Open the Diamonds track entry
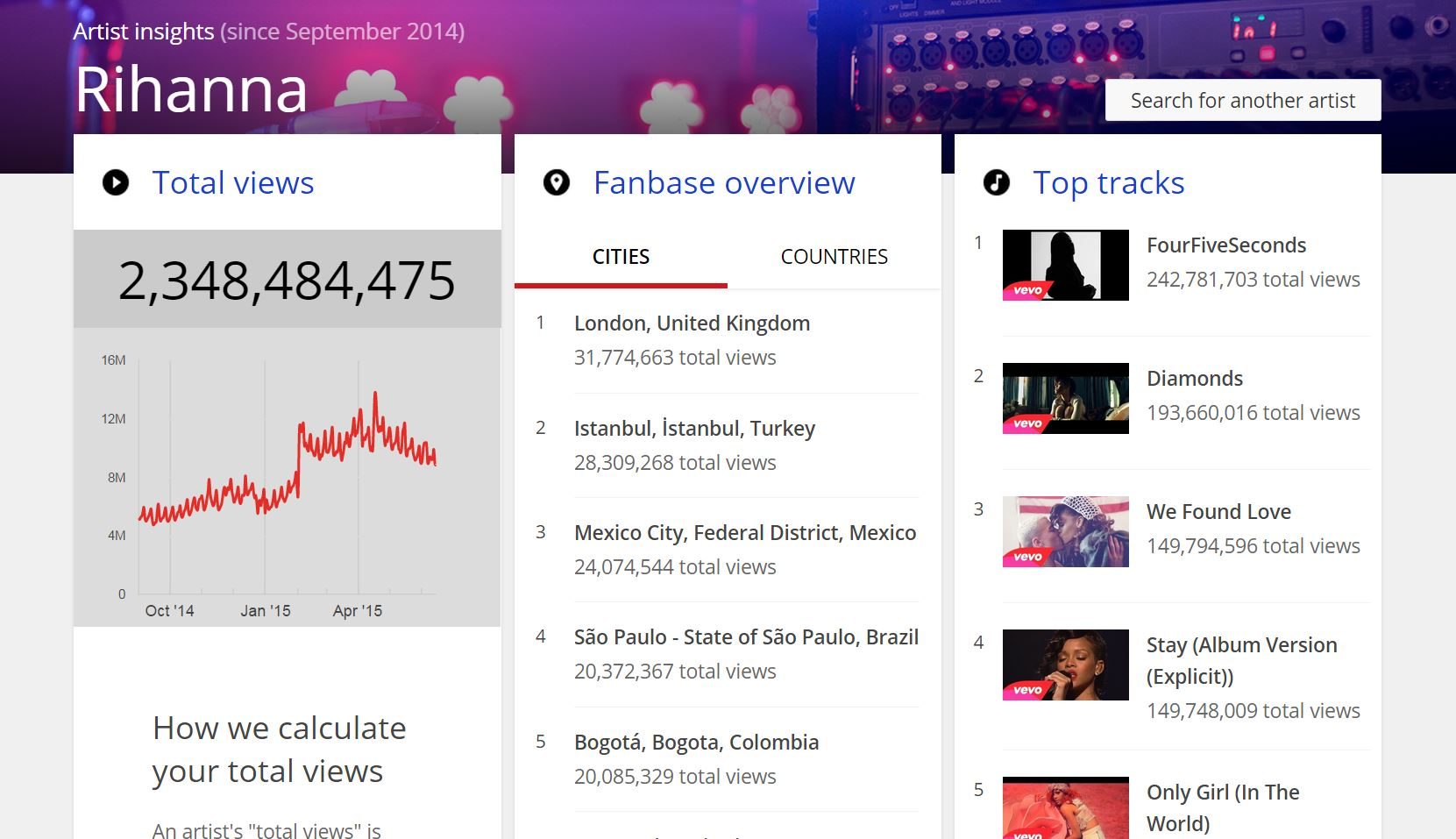The width and height of the screenshot is (1456, 839). 1194,378
